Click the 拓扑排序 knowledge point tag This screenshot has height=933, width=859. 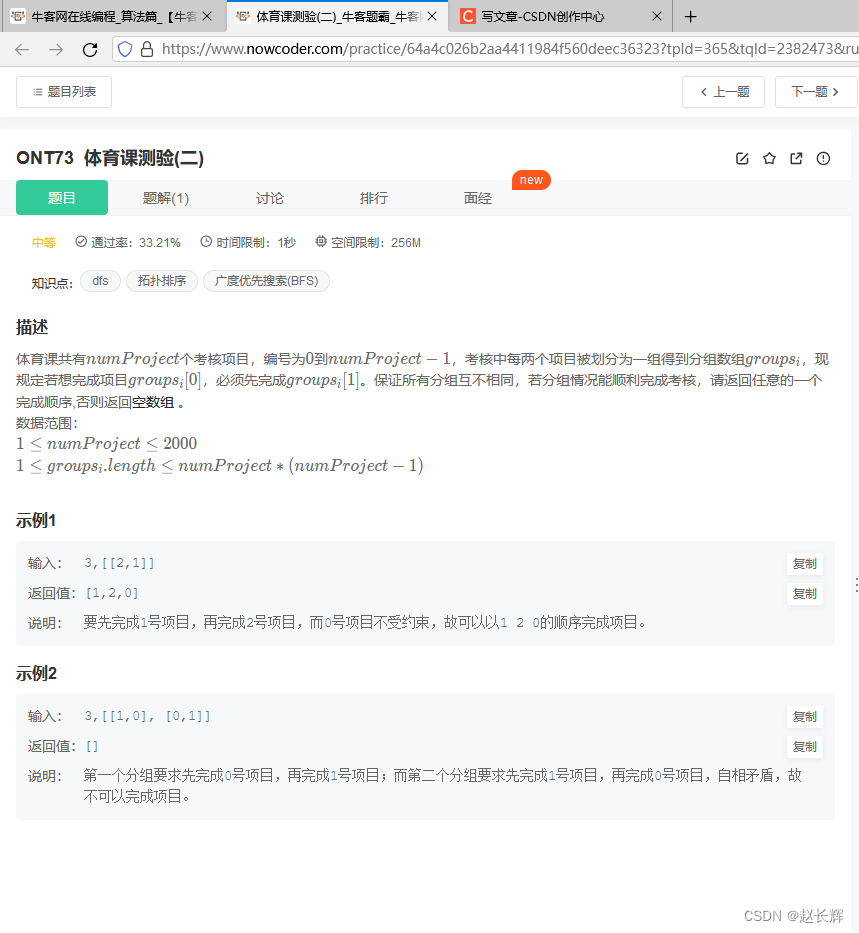click(161, 281)
